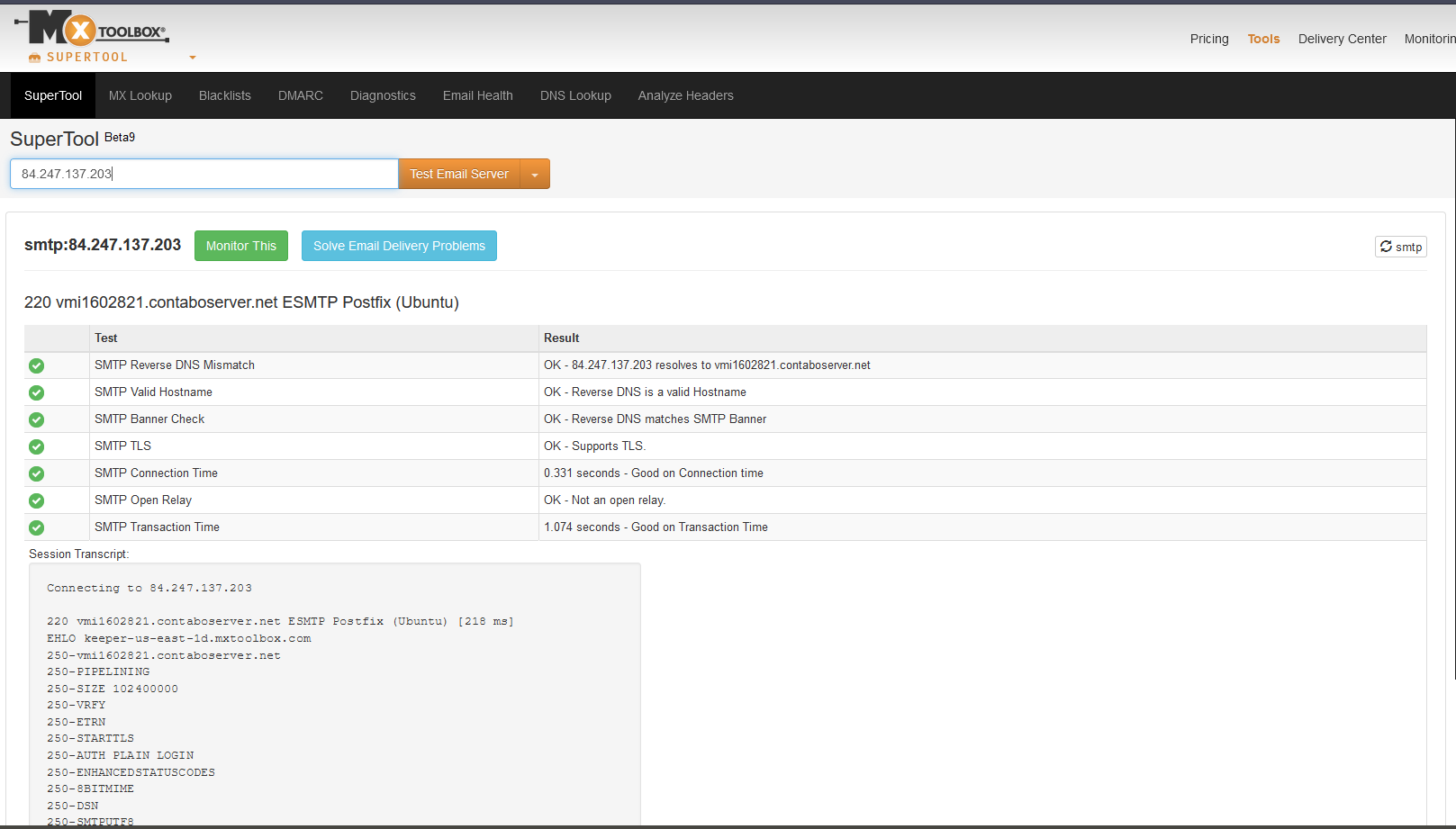Click result '0.331 seconds - Good on Connection time'
This screenshot has height=829, width=1456.
(654, 473)
